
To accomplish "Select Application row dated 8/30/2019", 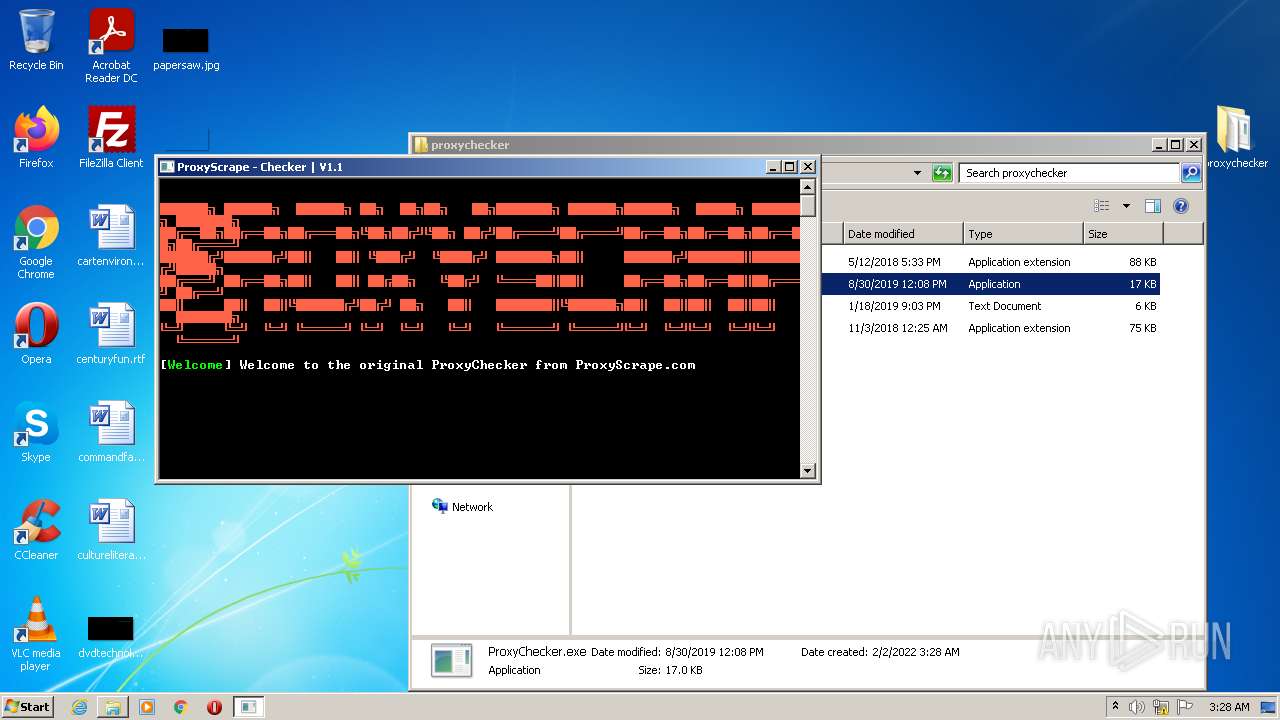I will [x=990, y=284].
